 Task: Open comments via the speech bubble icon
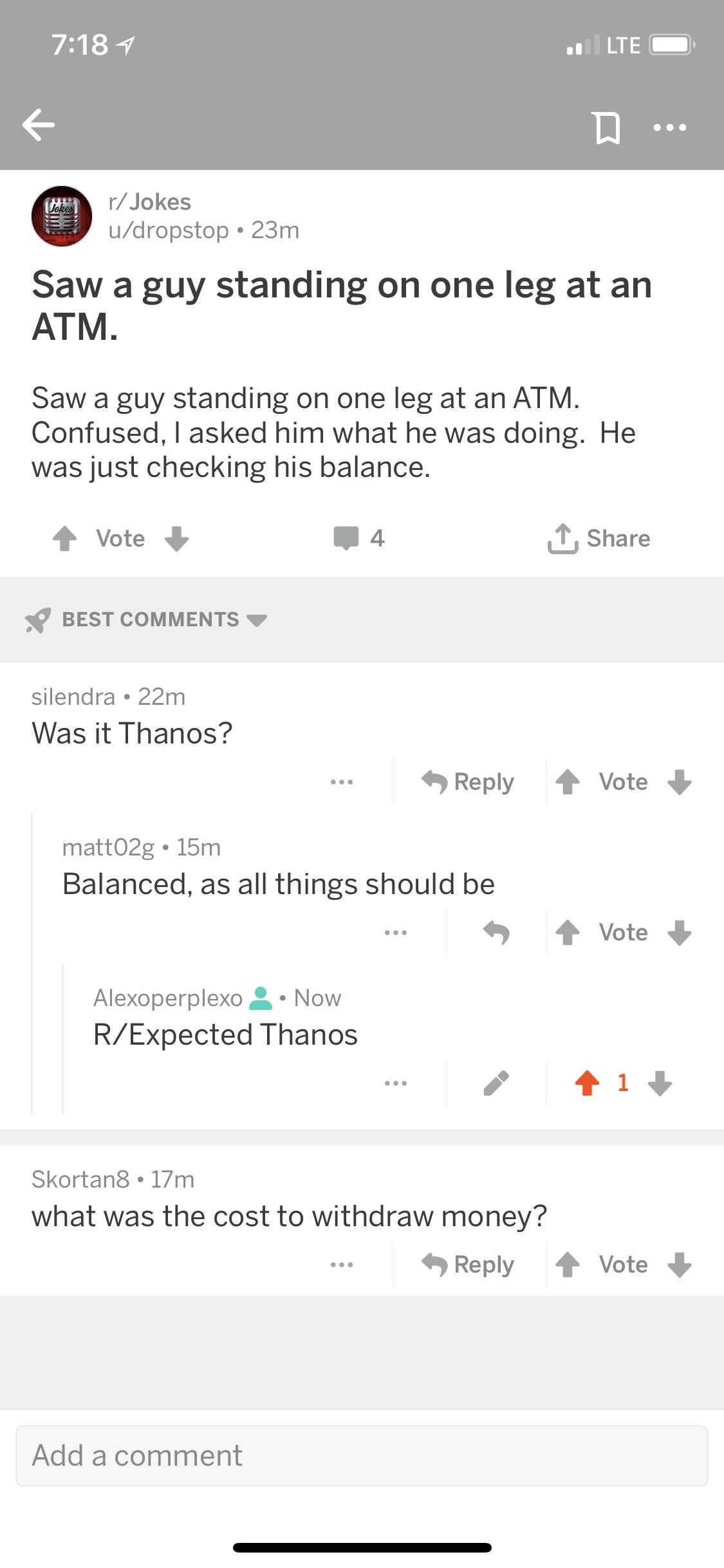[x=348, y=538]
